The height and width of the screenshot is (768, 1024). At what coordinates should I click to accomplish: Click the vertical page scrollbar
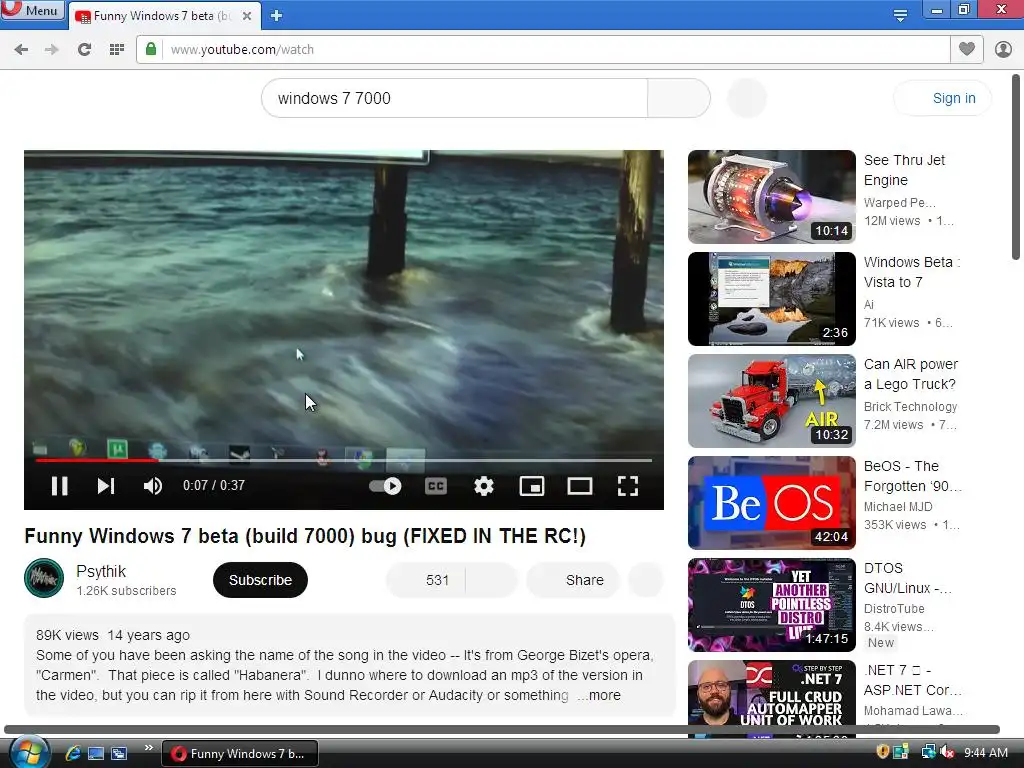pyautogui.click(x=1016, y=167)
